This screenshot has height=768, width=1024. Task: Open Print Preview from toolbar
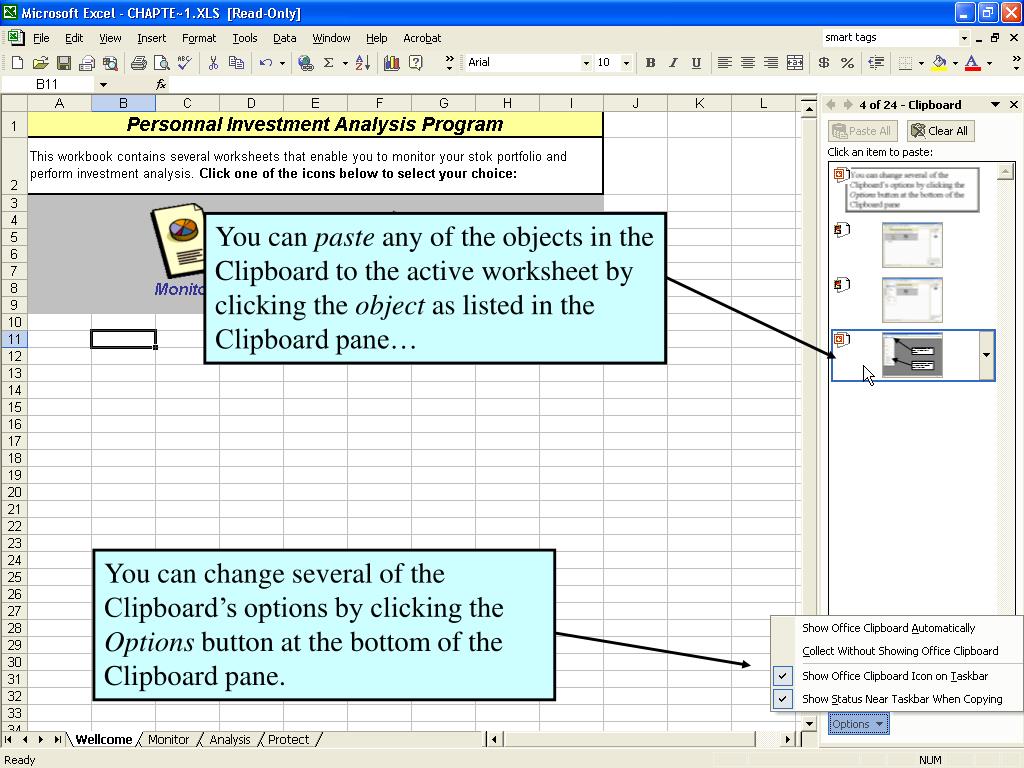pyautogui.click(x=161, y=63)
